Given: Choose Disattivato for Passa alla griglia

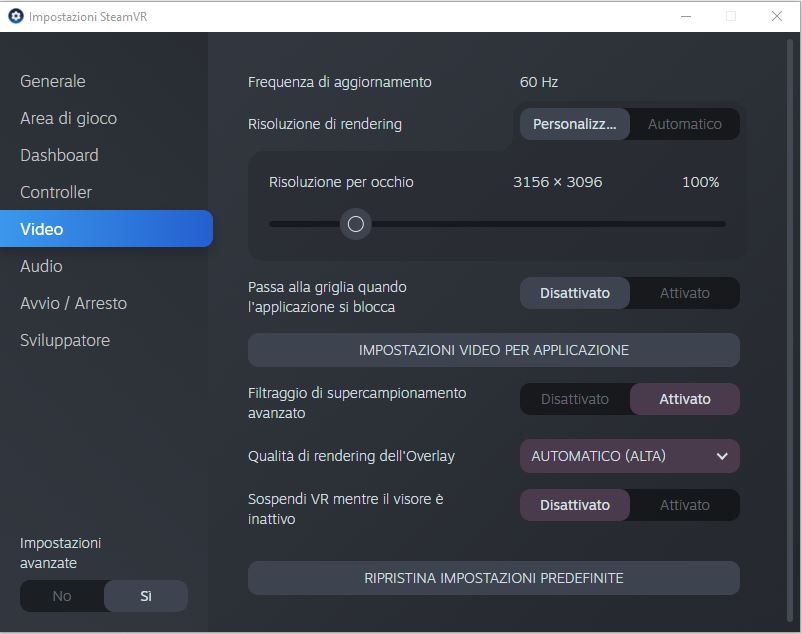Looking at the screenshot, I should pyautogui.click(x=575, y=293).
